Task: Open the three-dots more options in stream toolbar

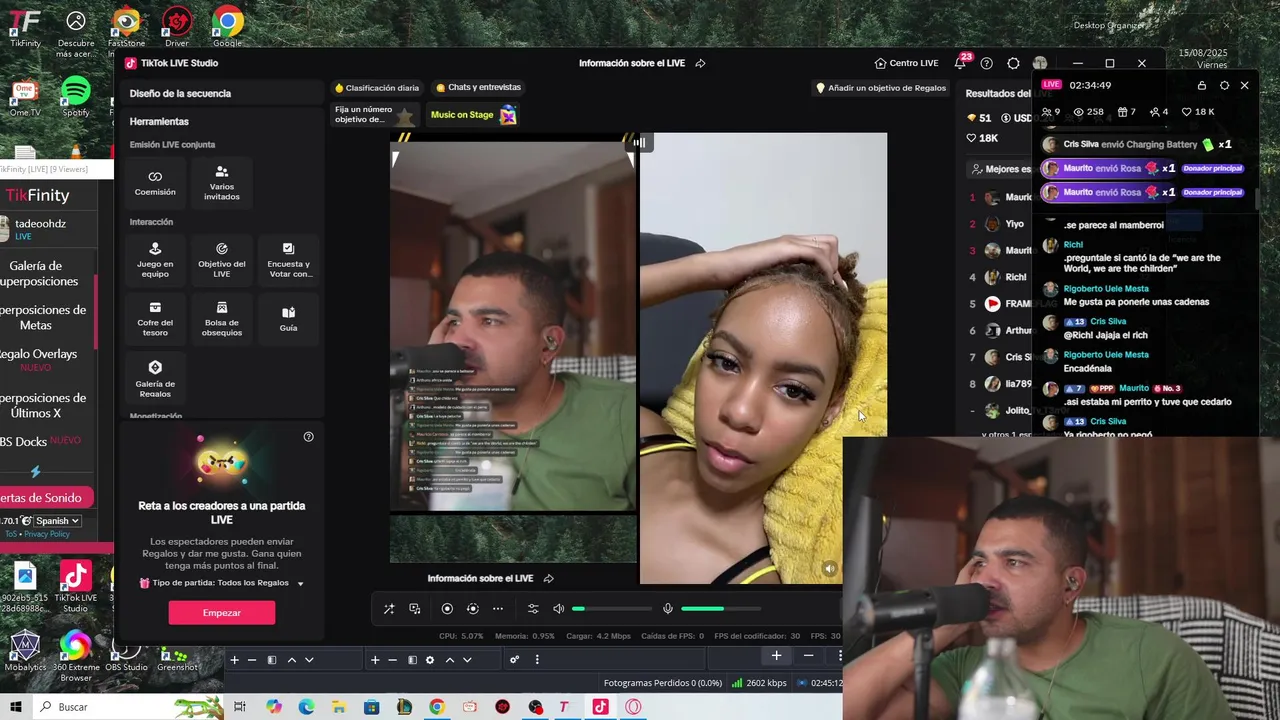Action: click(498, 609)
